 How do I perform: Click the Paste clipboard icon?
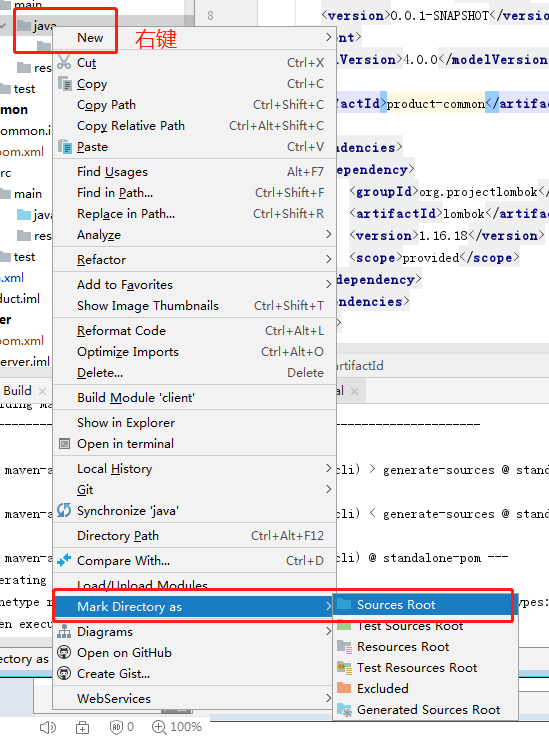click(x=64, y=147)
